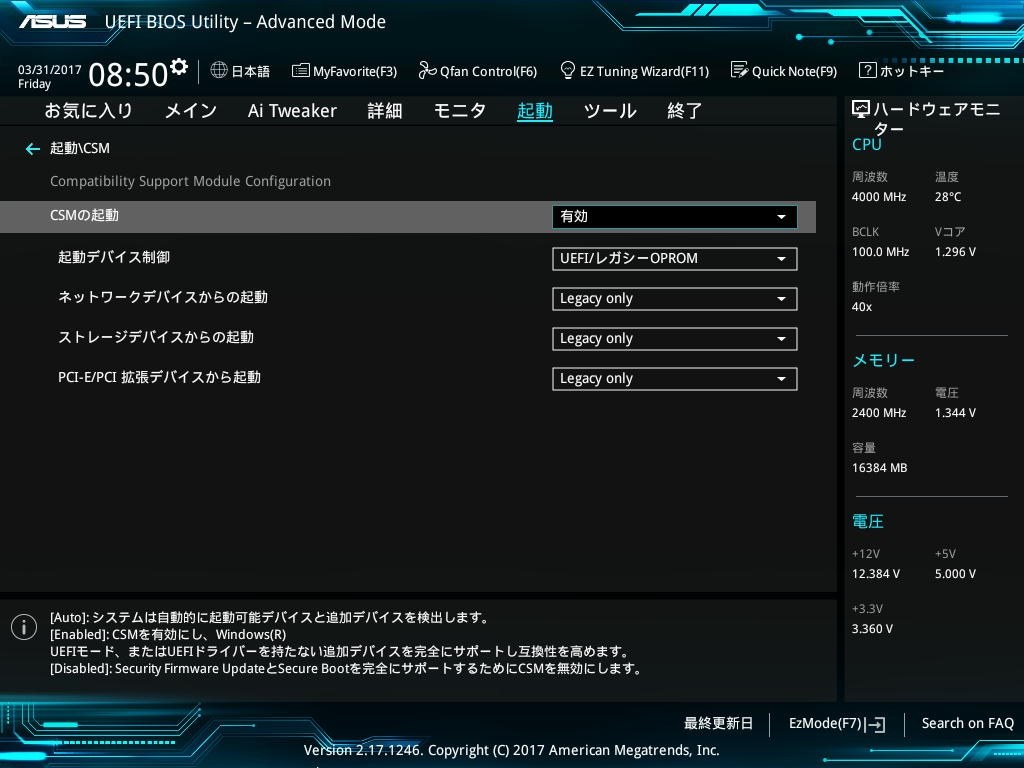The width and height of the screenshot is (1024, 768).
Task: Click the Compatibility Support Module Configuration heading
Action: (x=190, y=182)
